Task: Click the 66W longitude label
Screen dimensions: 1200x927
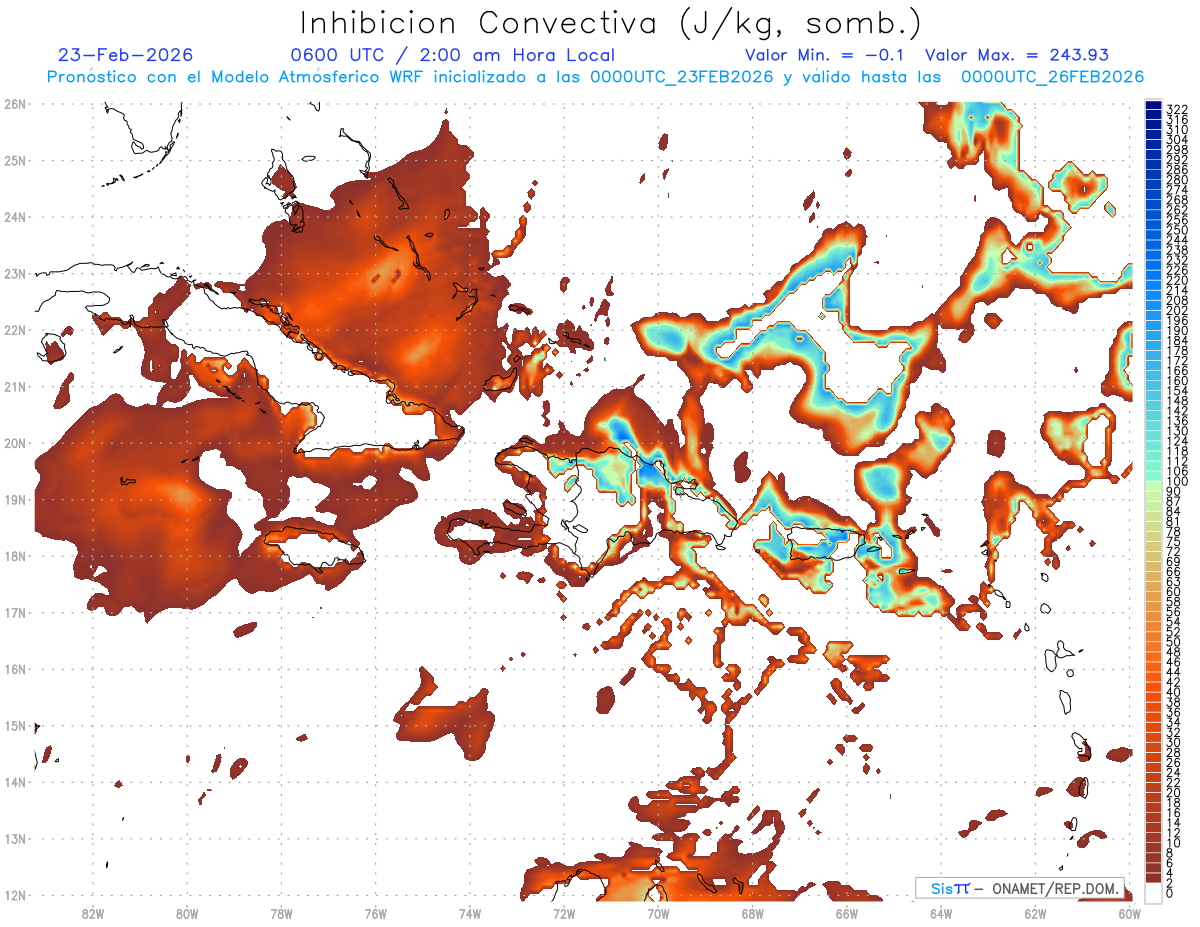Action: pos(846,913)
